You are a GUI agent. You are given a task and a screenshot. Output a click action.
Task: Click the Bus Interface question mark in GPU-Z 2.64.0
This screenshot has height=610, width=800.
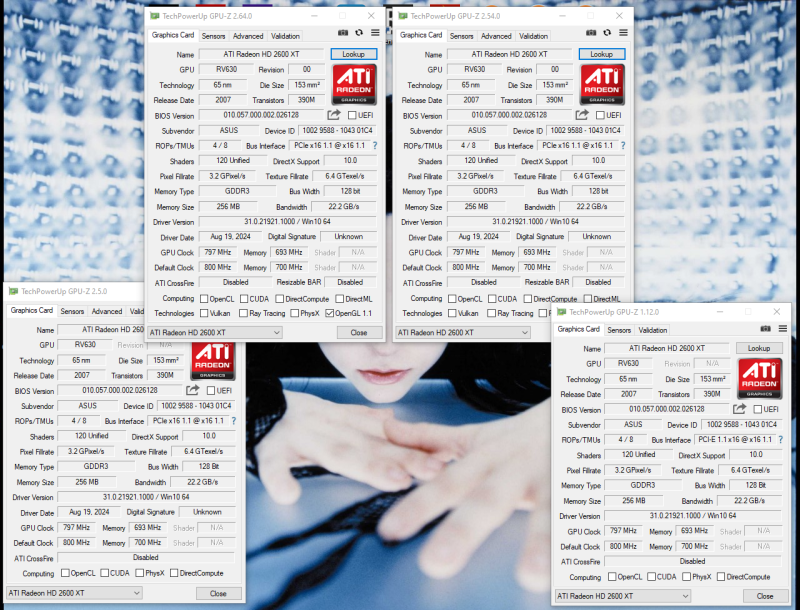[x=375, y=145]
